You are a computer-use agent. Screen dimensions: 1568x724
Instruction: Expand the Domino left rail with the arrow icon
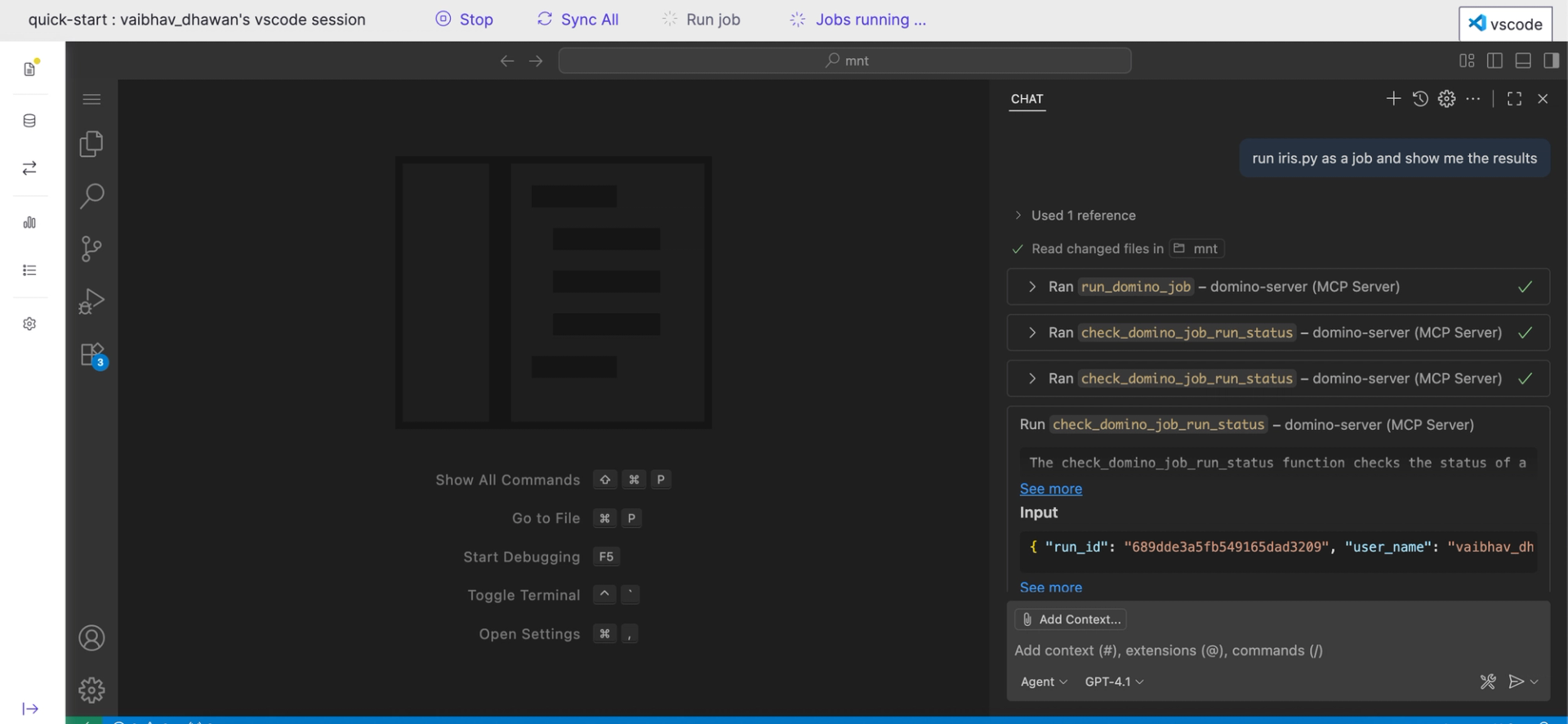pos(30,708)
